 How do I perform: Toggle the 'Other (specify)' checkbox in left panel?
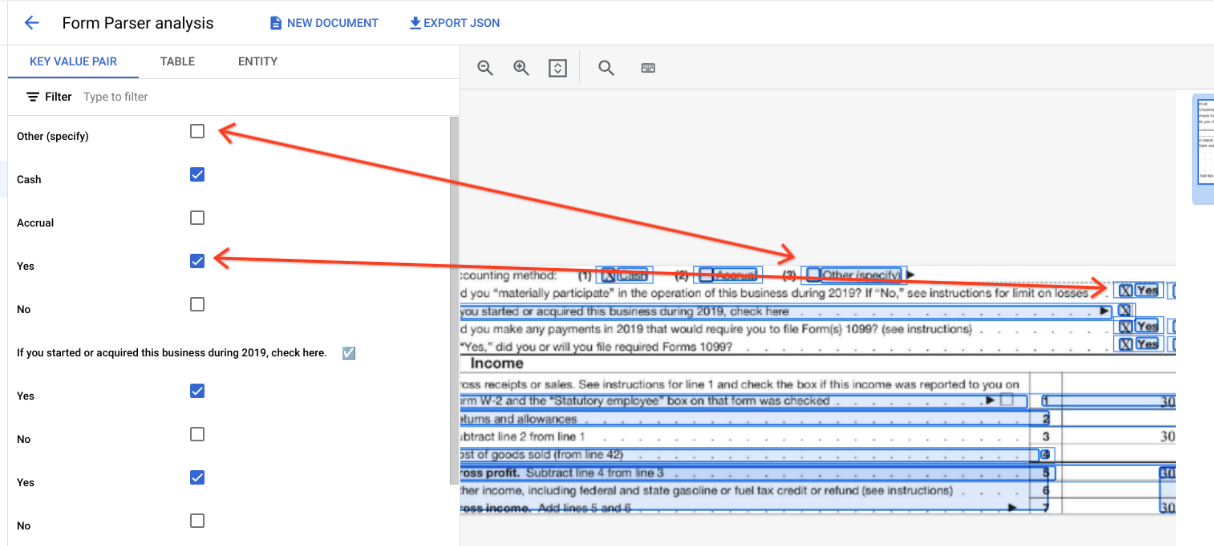[x=197, y=131]
